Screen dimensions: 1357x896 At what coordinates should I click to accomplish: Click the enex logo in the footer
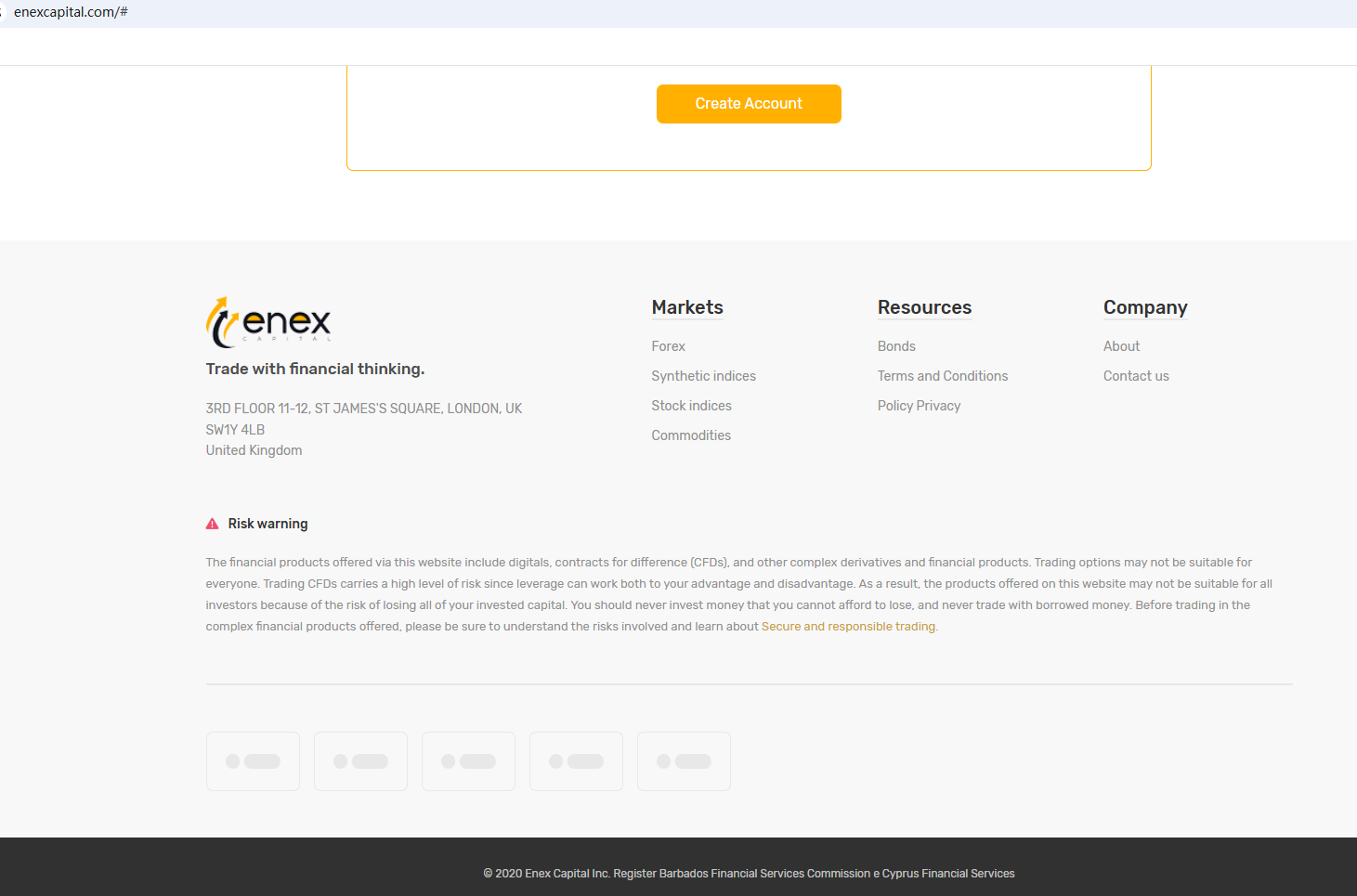268,322
